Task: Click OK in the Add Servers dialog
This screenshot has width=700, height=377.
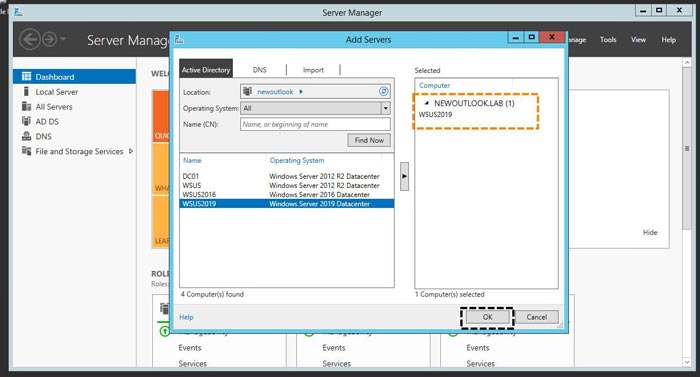Action: point(487,317)
